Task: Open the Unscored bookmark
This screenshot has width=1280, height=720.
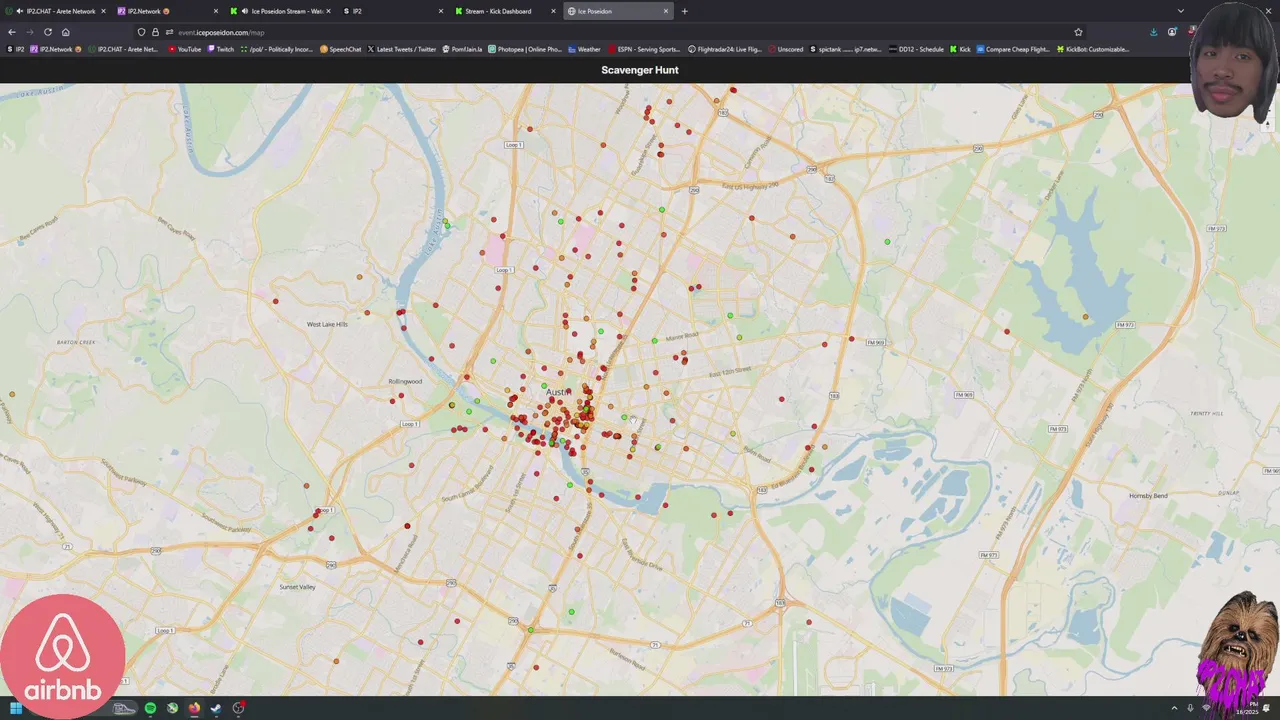Action: coord(786,49)
